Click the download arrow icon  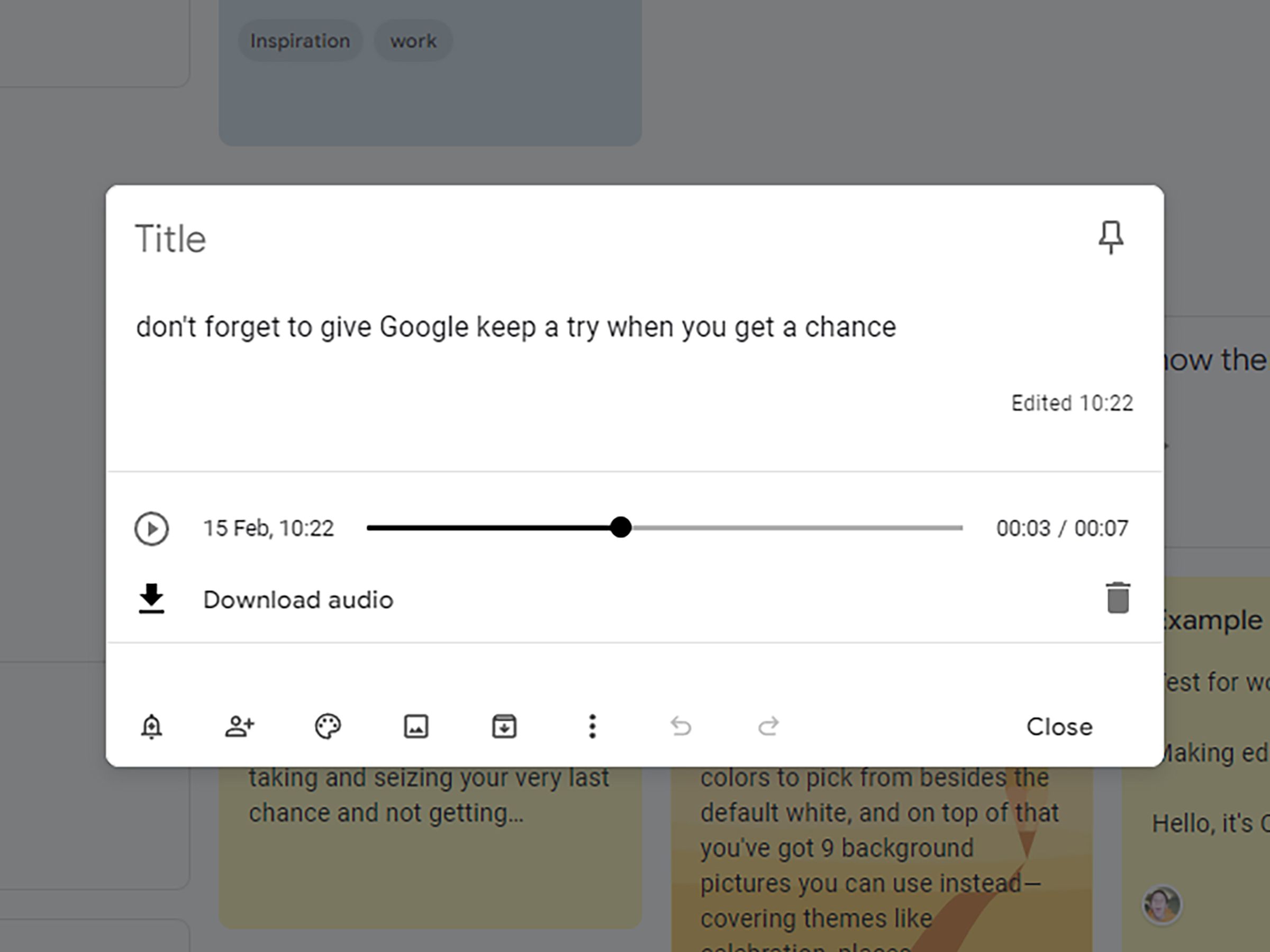[x=151, y=599]
